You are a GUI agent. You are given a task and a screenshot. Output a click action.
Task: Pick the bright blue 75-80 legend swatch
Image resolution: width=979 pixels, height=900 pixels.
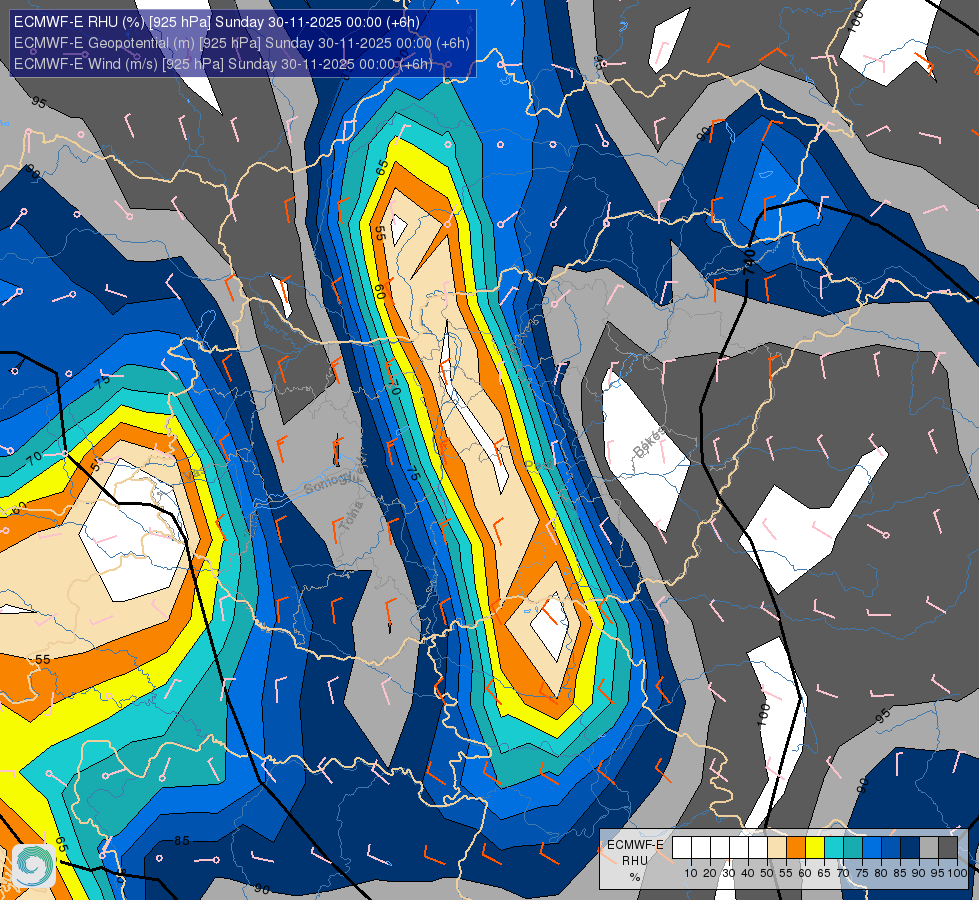click(872, 847)
